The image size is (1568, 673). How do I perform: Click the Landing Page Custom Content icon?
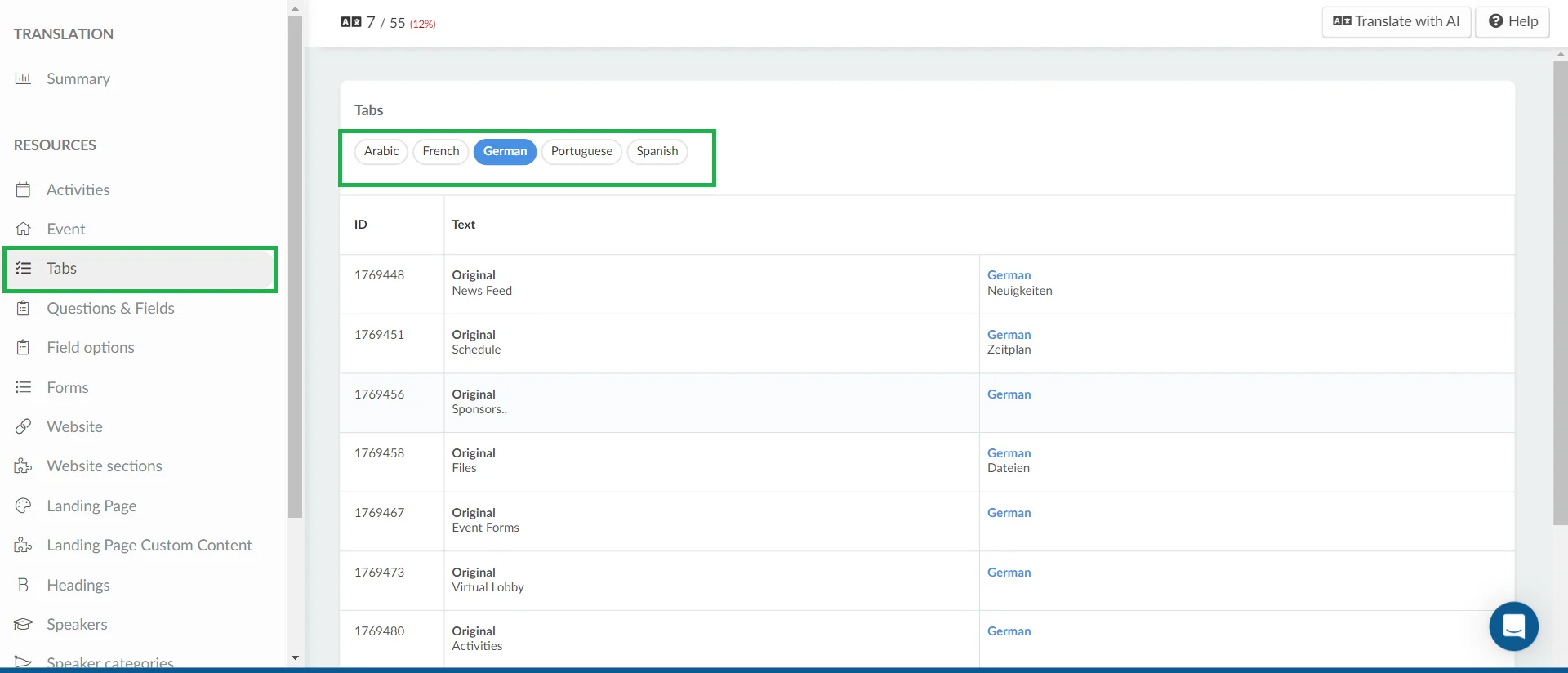coord(23,545)
